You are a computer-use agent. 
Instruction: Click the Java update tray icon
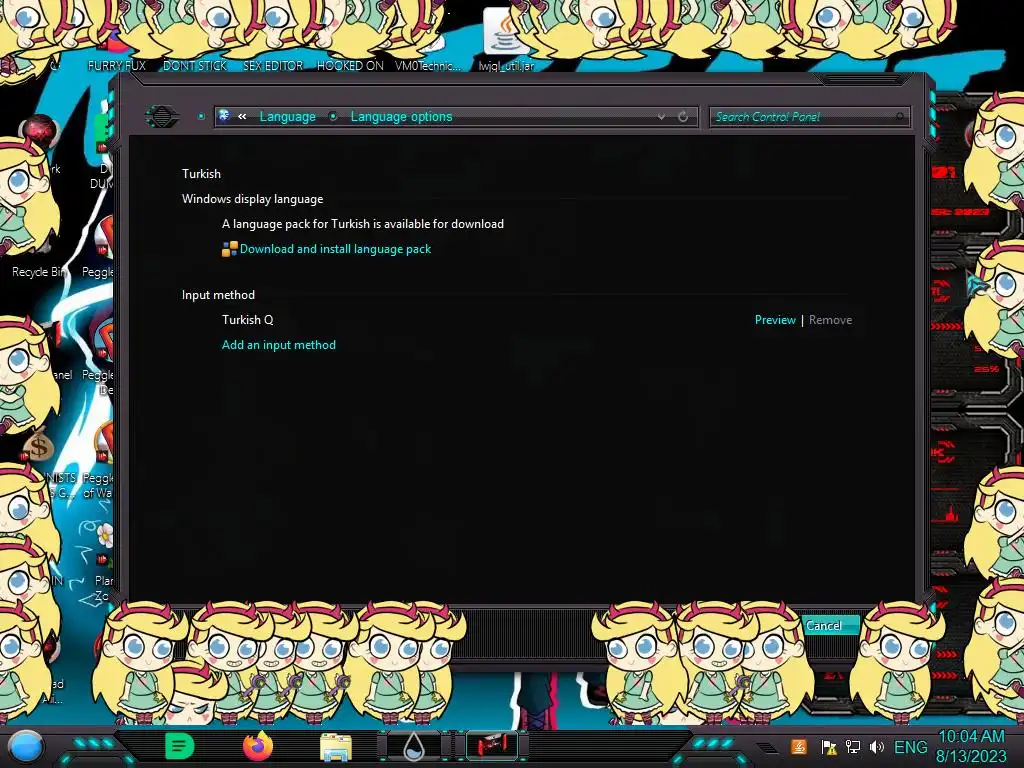click(799, 747)
